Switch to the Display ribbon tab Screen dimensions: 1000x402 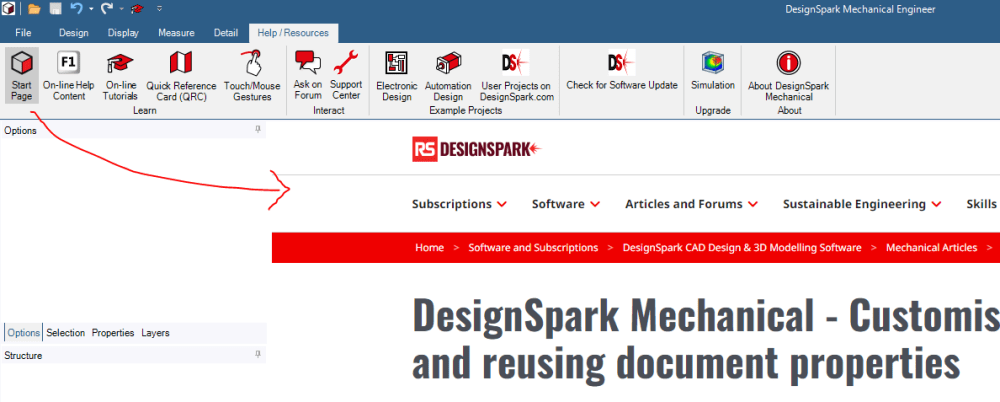123,33
